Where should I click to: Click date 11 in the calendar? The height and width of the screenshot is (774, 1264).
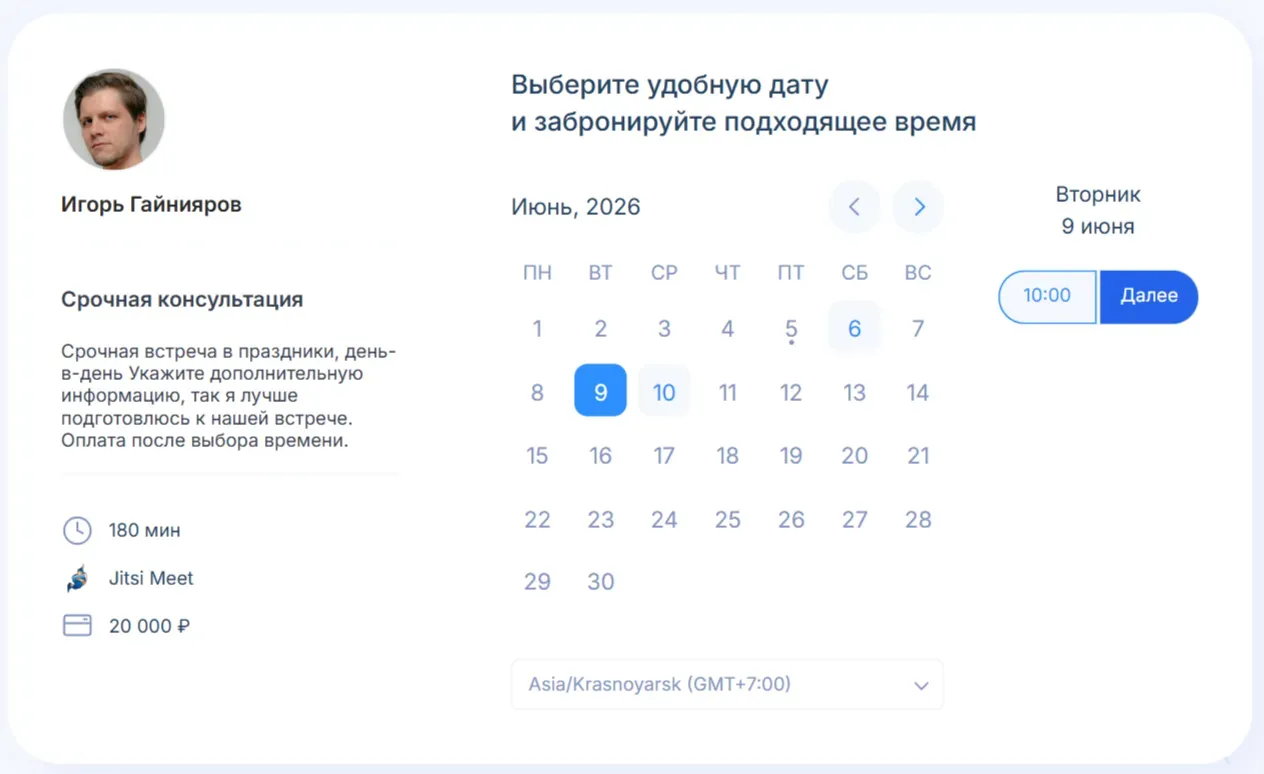pos(727,392)
